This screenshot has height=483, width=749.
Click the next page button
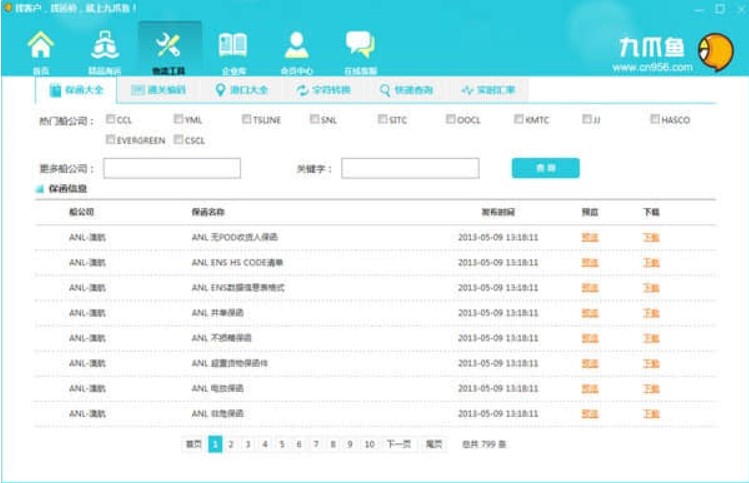tap(398, 444)
